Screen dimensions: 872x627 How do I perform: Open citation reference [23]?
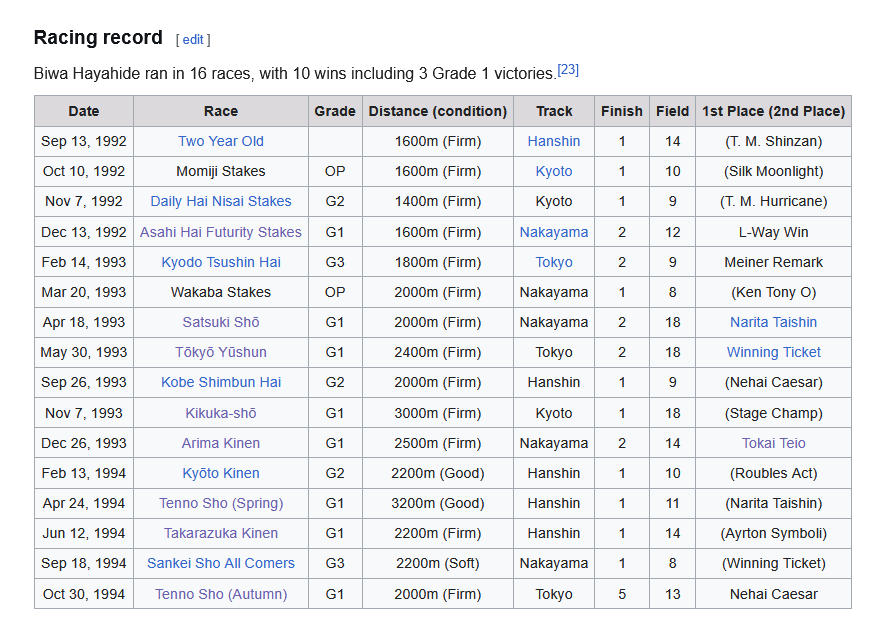tap(568, 70)
